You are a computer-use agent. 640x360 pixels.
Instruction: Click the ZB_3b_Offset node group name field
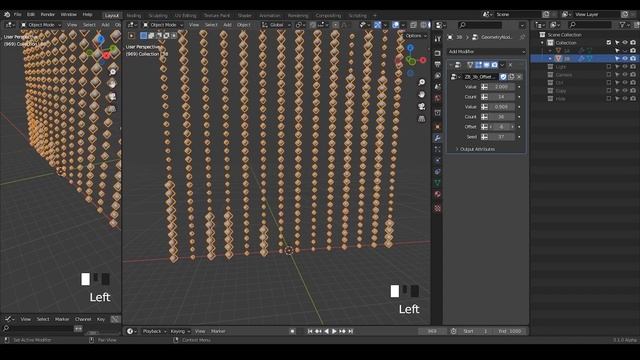click(x=480, y=77)
